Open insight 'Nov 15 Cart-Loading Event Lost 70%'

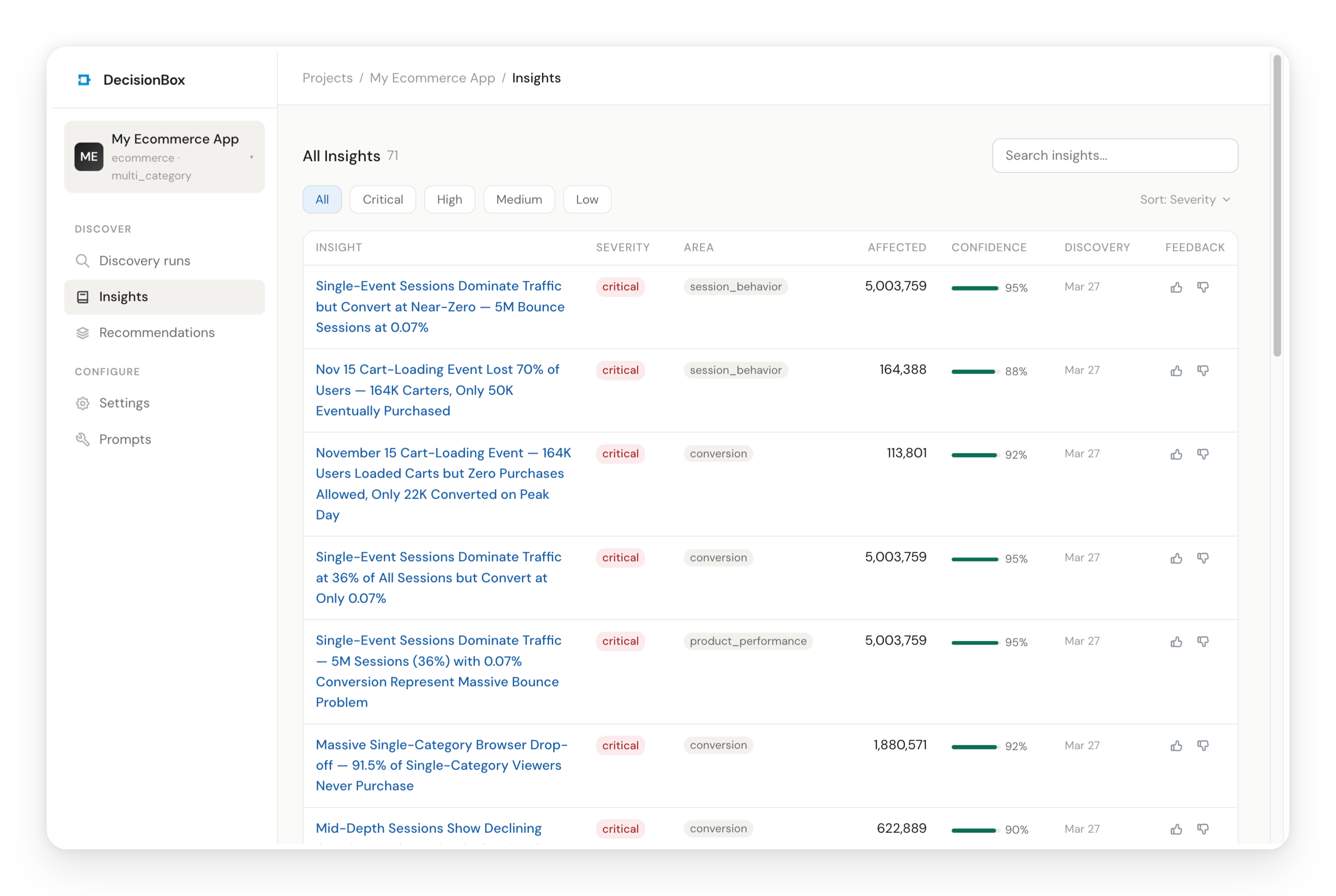[437, 390]
